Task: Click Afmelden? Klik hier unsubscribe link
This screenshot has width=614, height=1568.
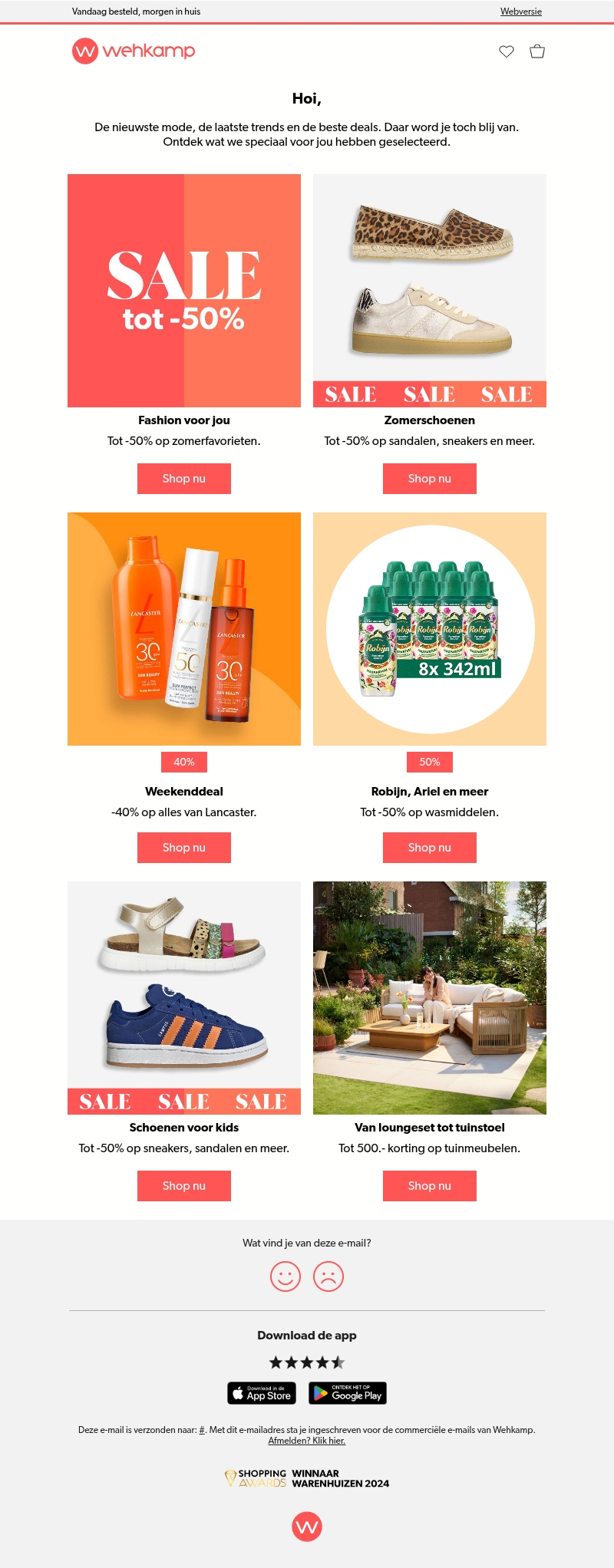Action: (x=307, y=1441)
